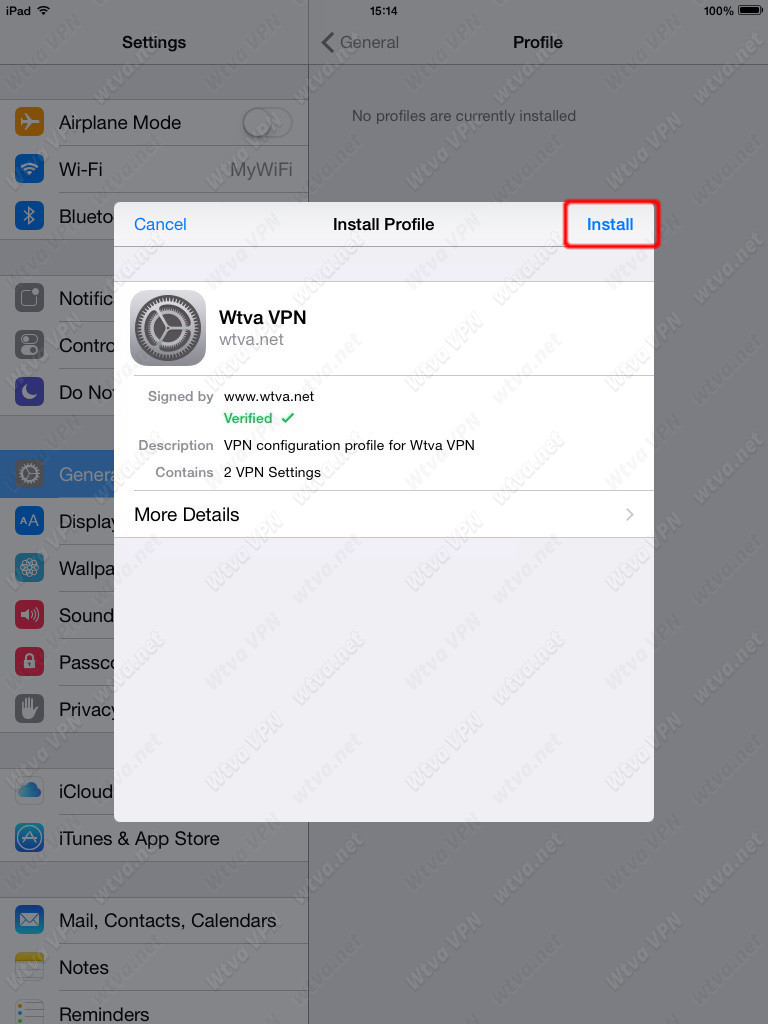Click the Notes icon

coord(29,967)
